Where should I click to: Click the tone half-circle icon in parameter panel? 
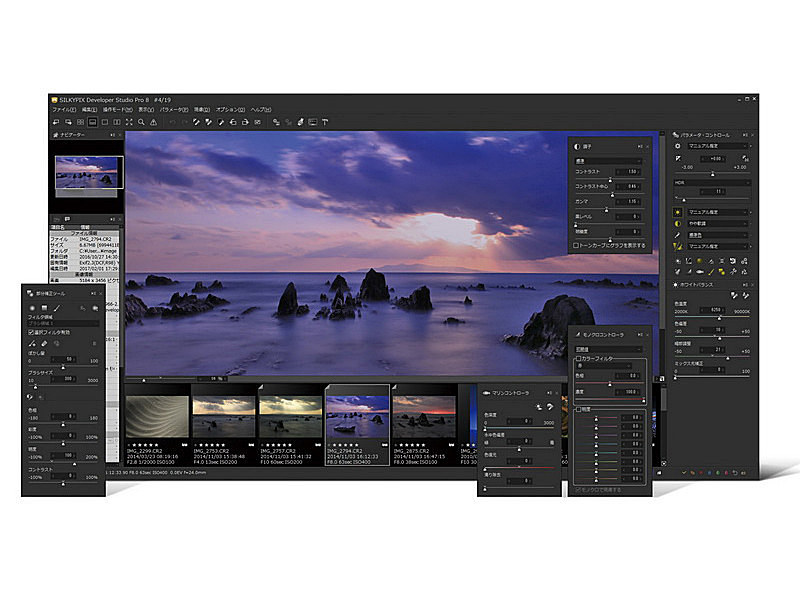click(x=678, y=223)
